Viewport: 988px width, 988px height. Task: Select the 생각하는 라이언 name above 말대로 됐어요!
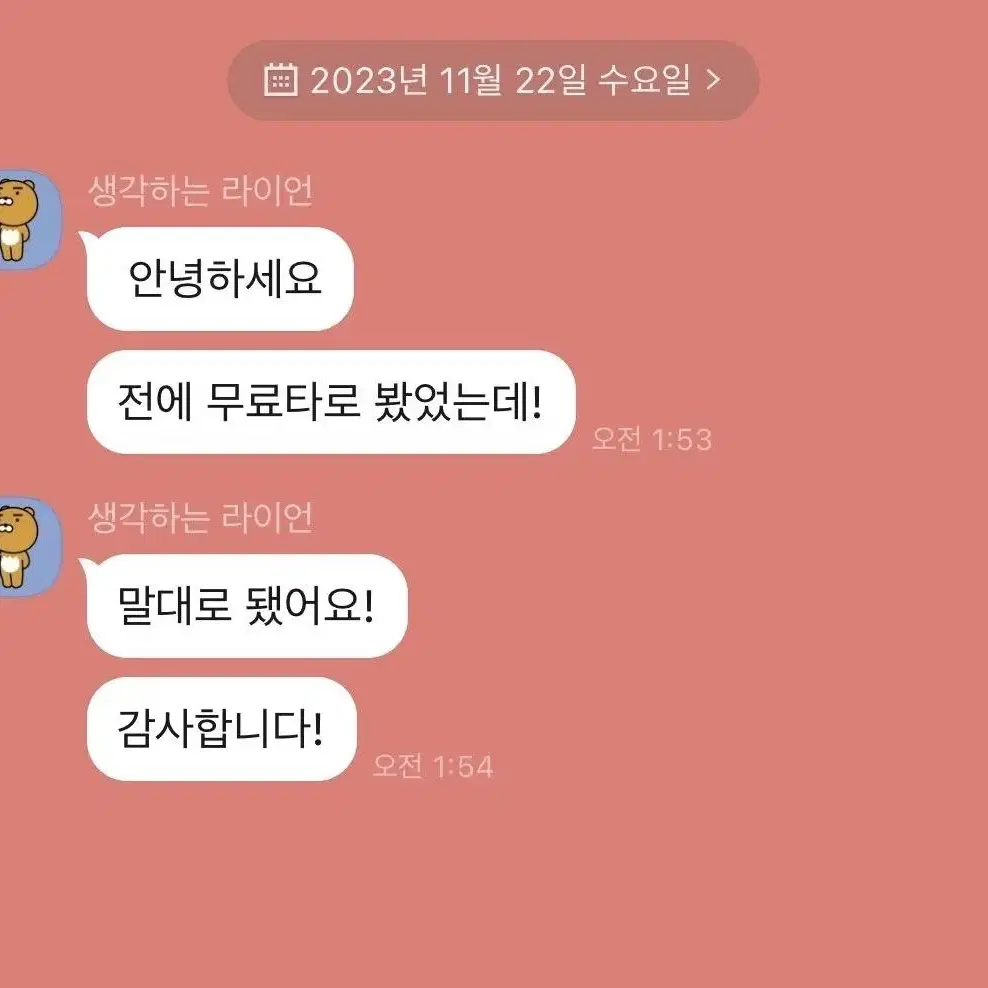(200, 518)
